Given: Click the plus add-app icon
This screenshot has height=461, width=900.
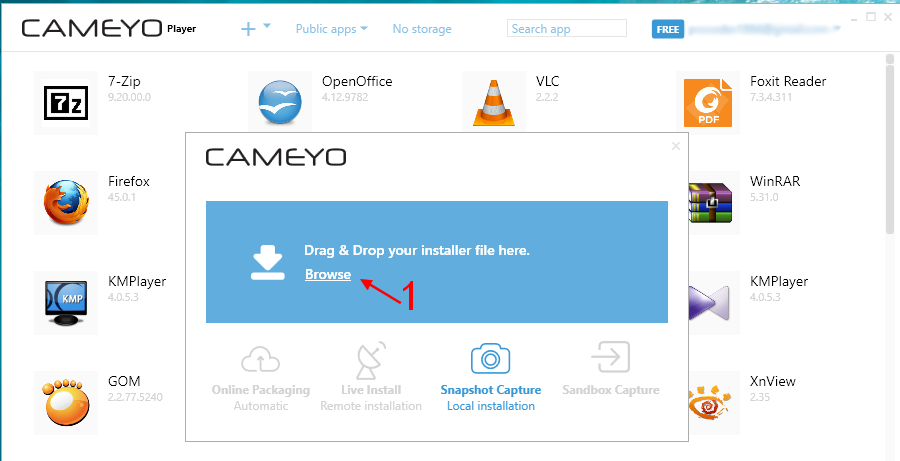Looking at the screenshot, I should 248,29.
